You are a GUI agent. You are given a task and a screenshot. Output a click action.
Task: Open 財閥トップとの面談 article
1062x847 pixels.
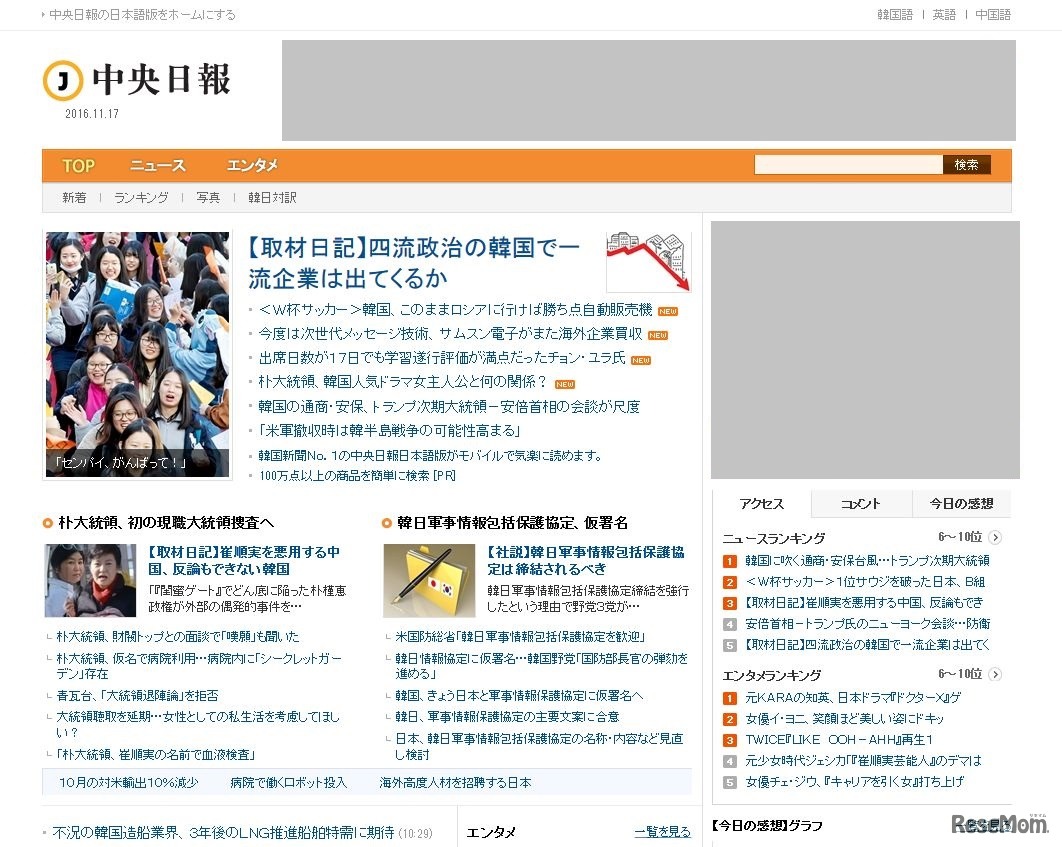pyautogui.click(x=178, y=637)
